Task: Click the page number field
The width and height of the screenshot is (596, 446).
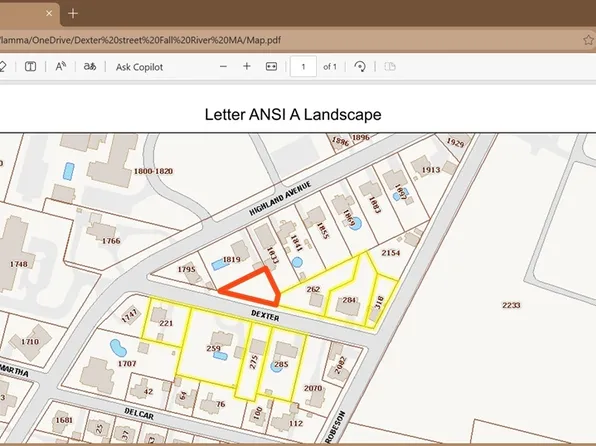Action: coord(303,67)
